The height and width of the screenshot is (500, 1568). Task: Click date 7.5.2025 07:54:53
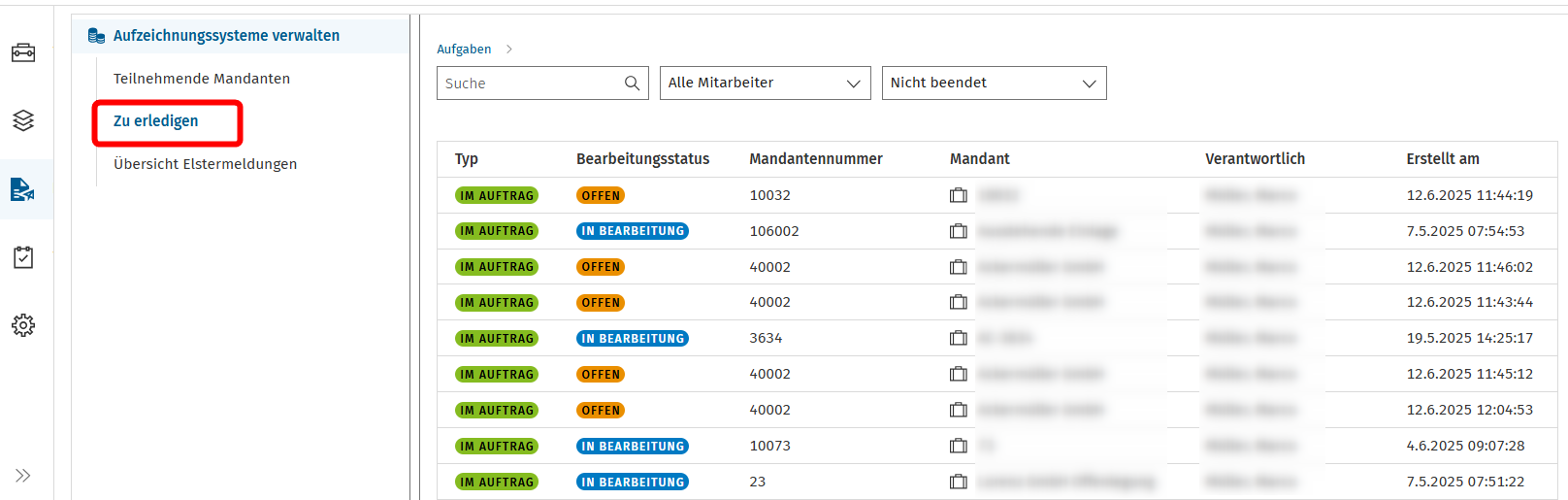click(1465, 231)
